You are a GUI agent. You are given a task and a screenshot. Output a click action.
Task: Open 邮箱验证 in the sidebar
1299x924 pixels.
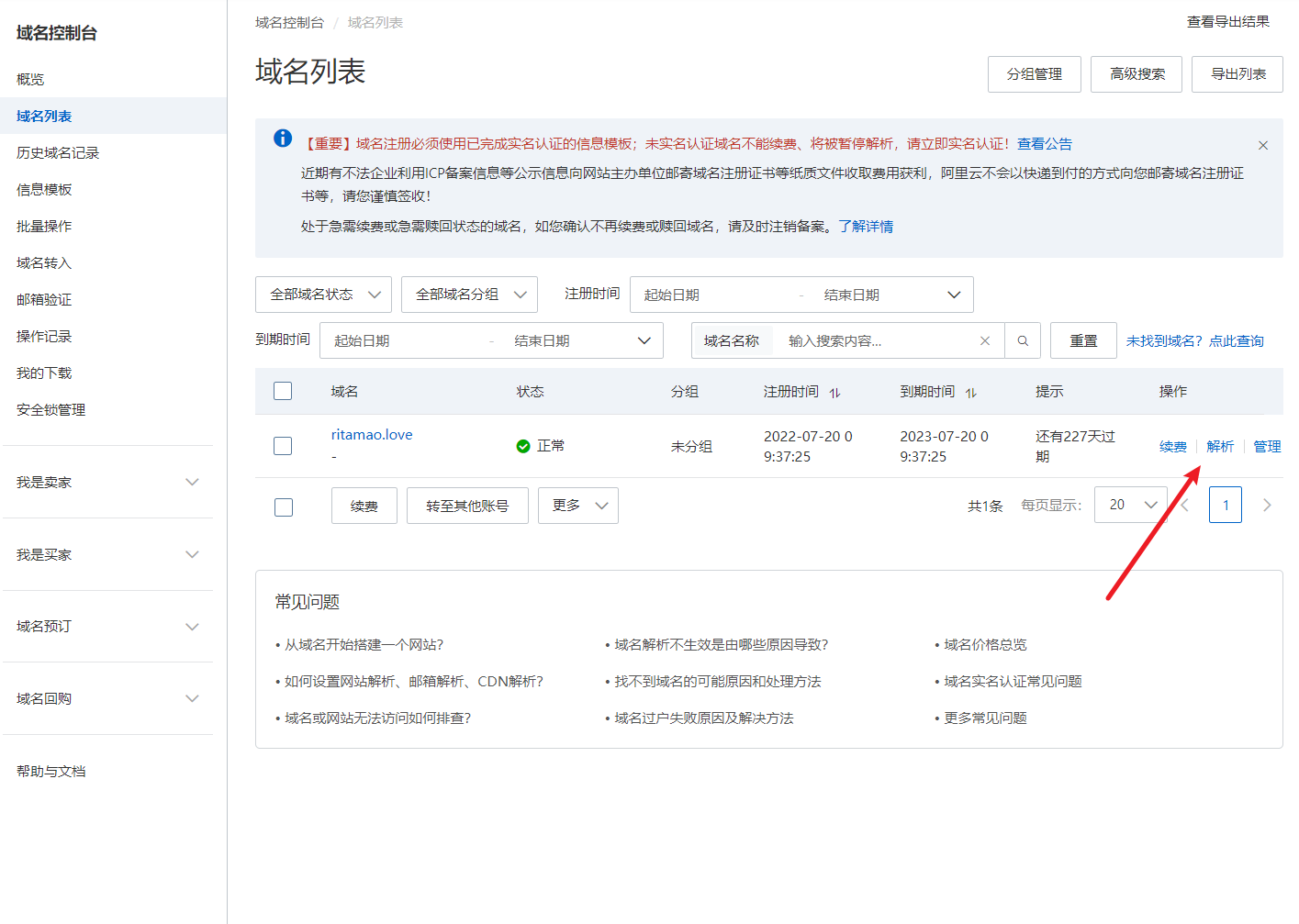tap(44, 300)
